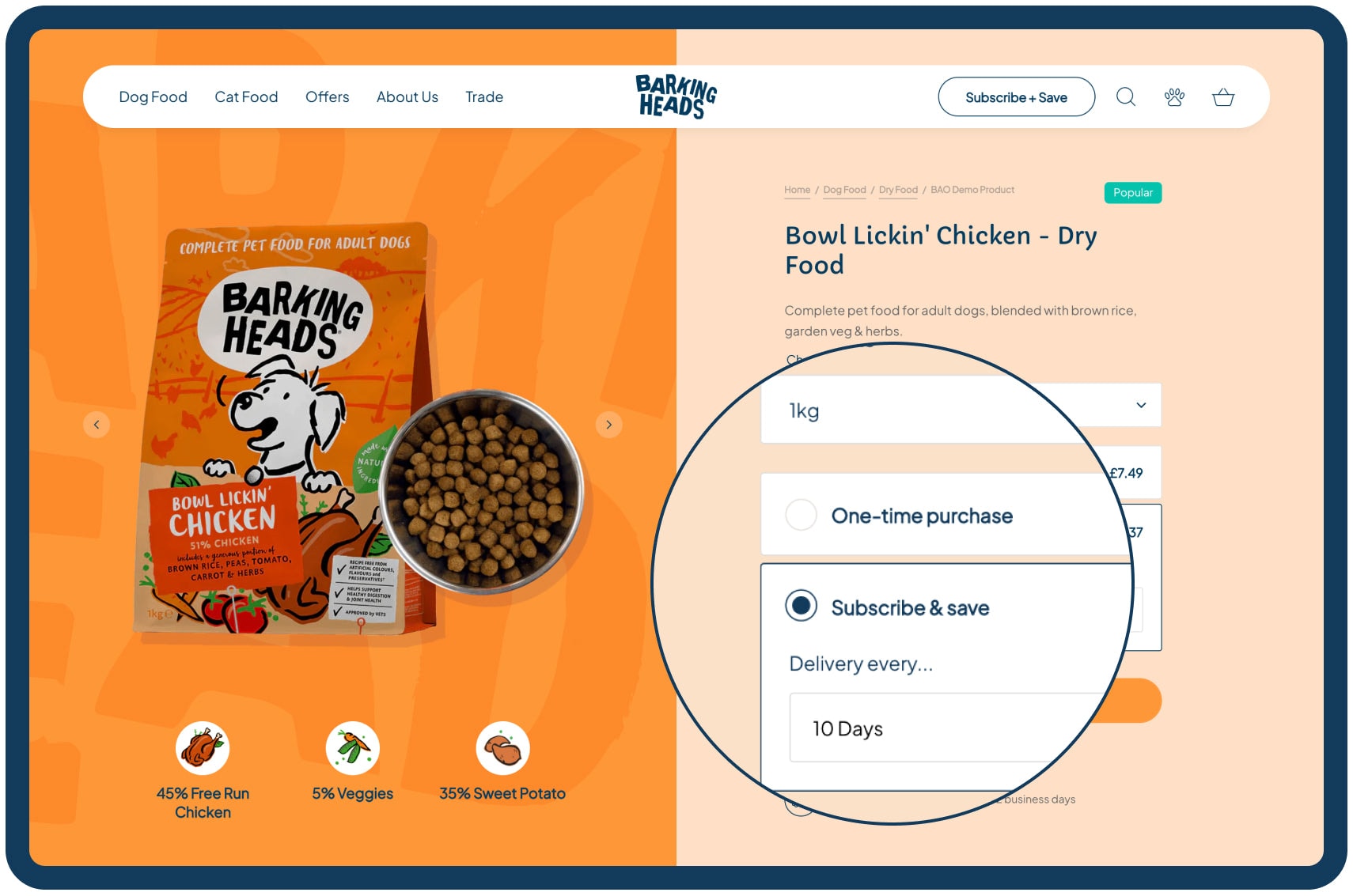
Task: Open the Offers menu item
Action: coord(327,97)
